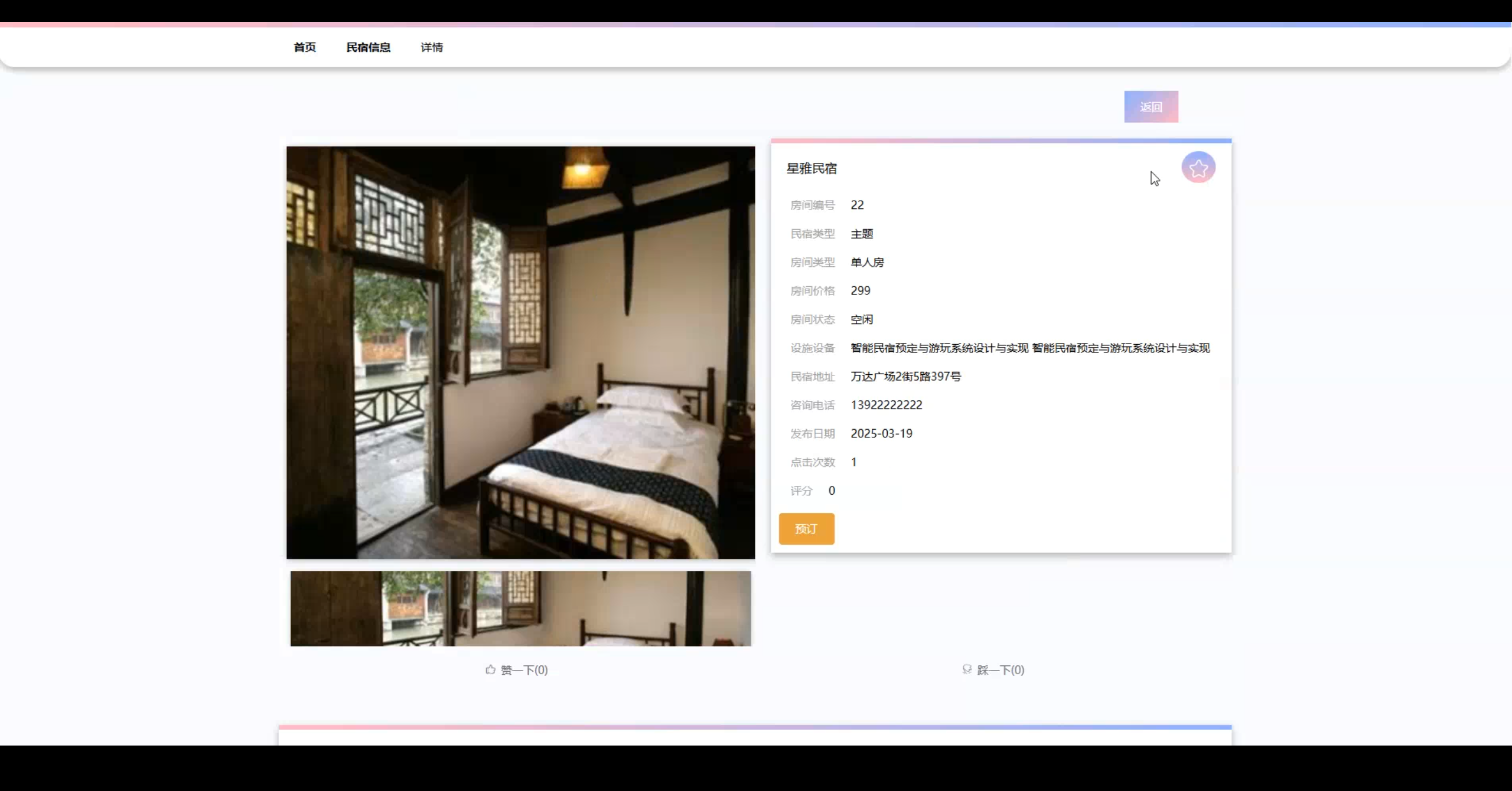Click the thumbs-up icon beside 赞一下

point(489,669)
